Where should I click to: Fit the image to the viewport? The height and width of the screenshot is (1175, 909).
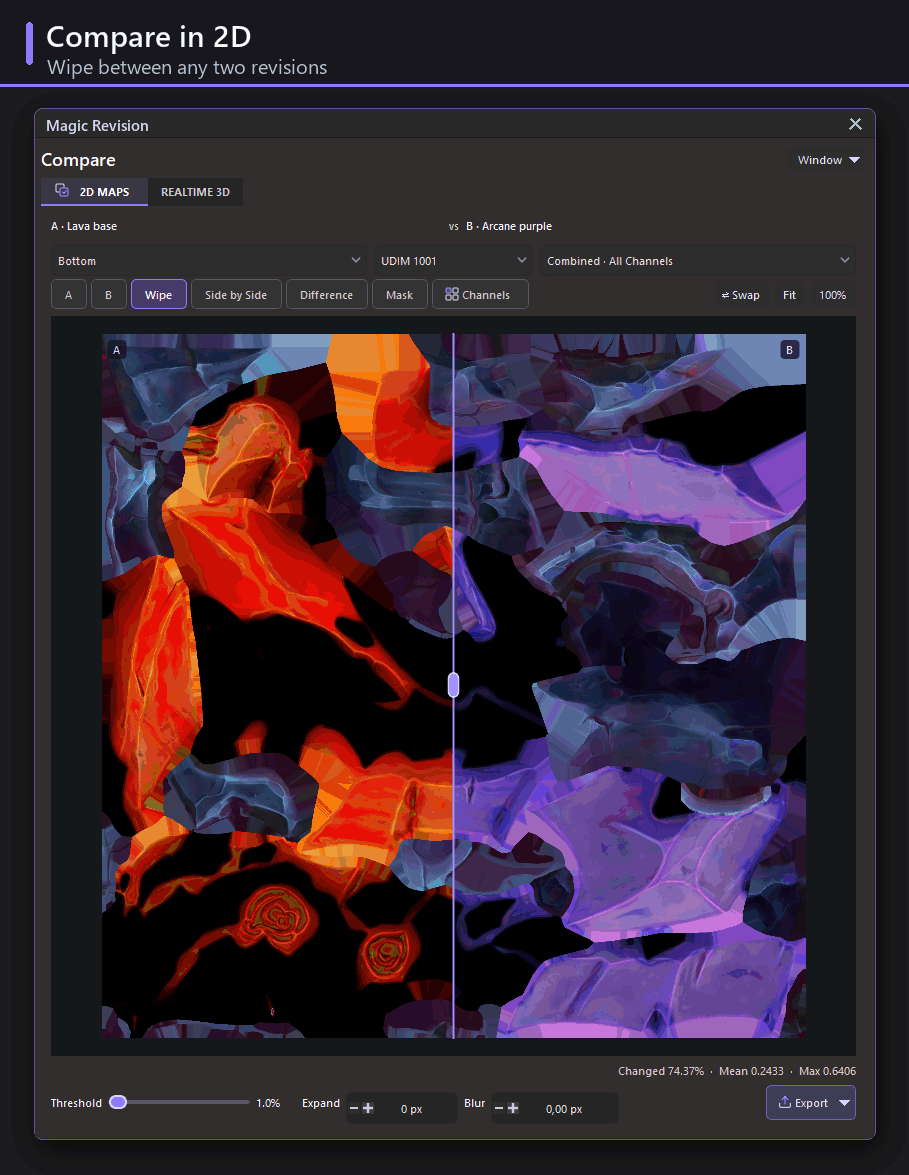tap(789, 295)
